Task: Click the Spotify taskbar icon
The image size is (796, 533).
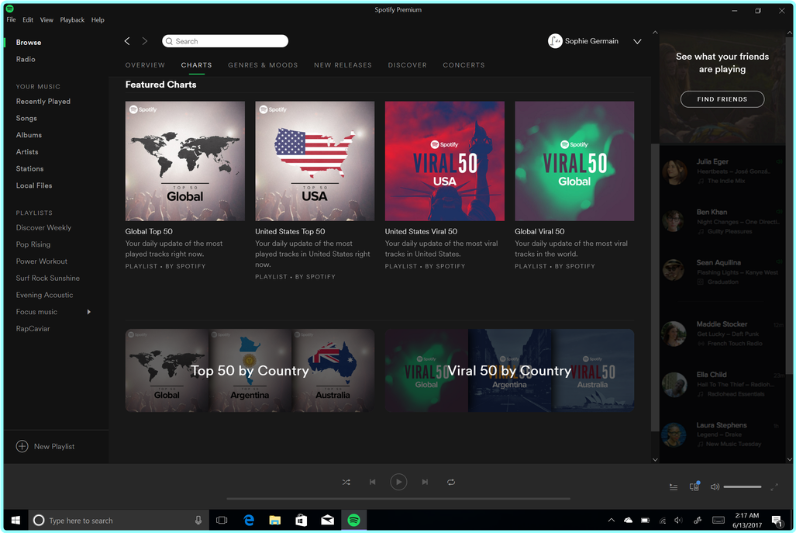Action: click(x=354, y=520)
